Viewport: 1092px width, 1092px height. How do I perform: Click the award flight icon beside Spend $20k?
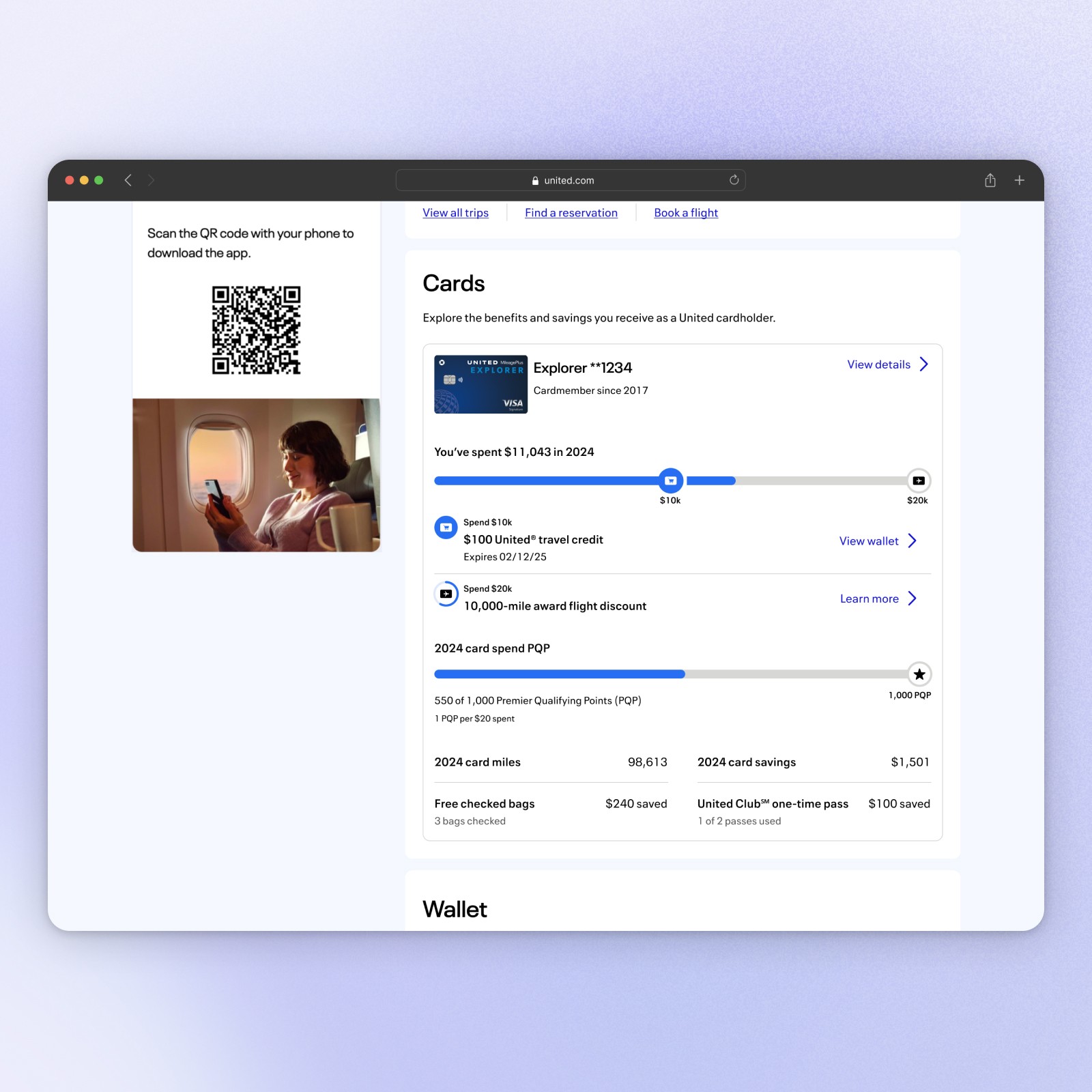(x=446, y=594)
